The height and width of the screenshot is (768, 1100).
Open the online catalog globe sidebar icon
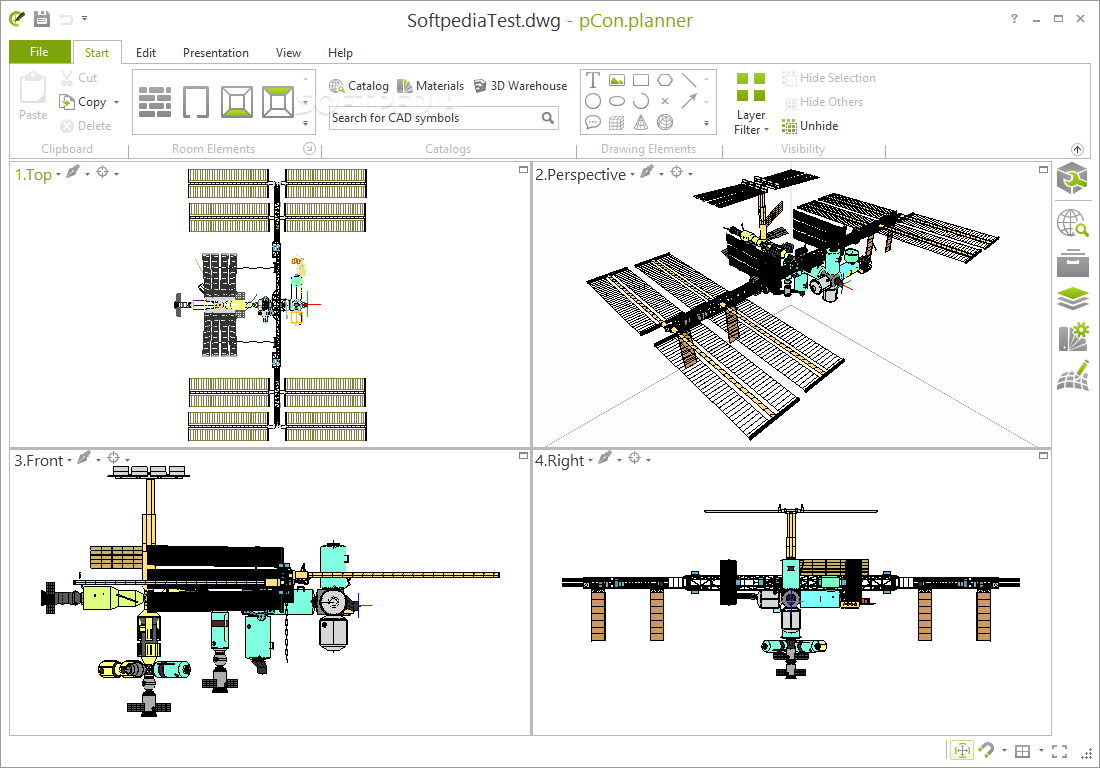click(x=1073, y=223)
